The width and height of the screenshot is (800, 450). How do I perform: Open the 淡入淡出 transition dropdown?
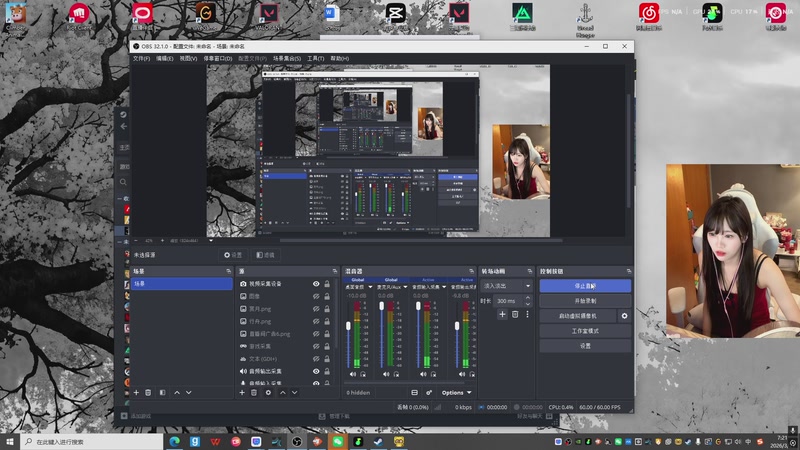click(x=506, y=285)
